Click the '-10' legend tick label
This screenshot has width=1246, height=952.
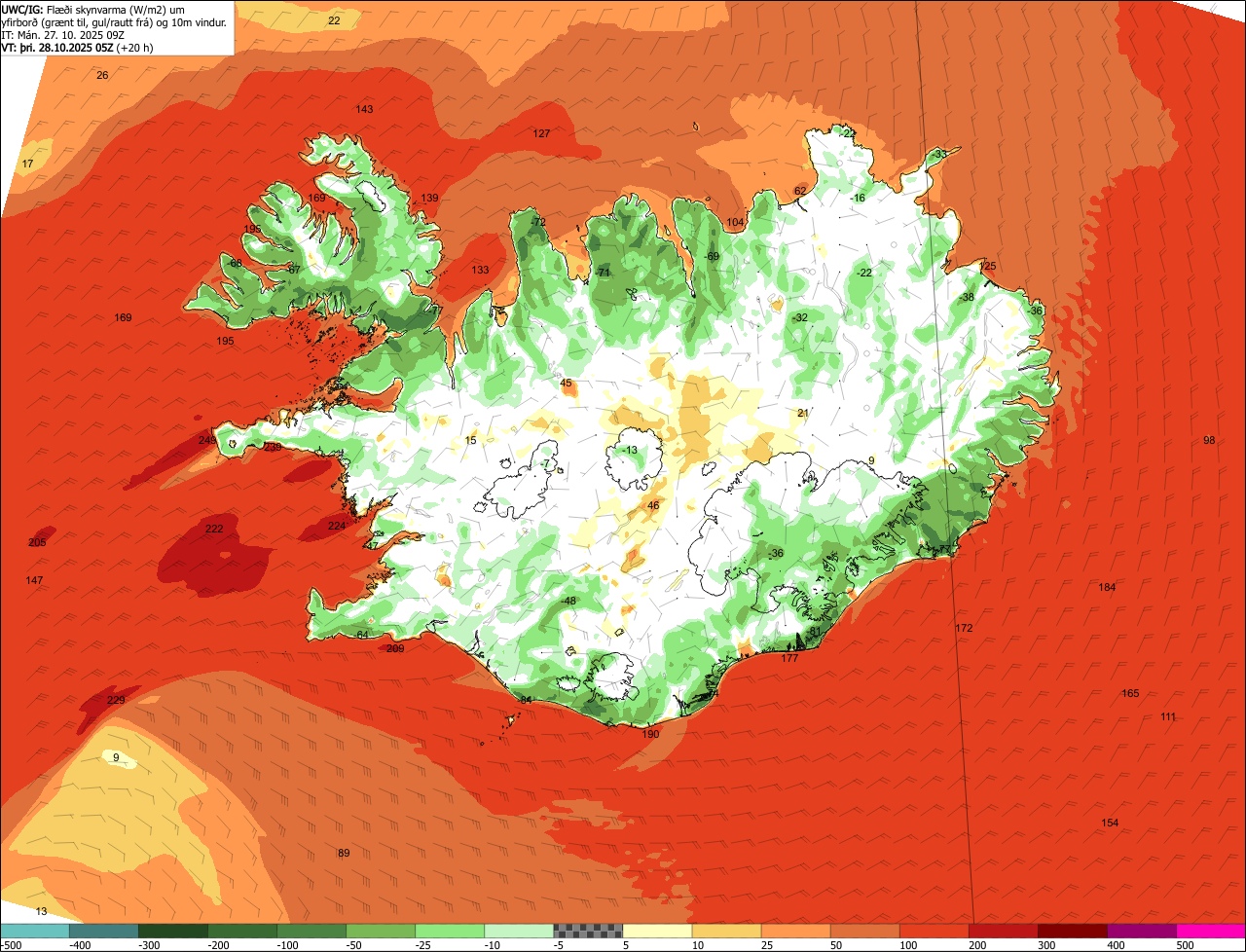(x=495, y=945)
